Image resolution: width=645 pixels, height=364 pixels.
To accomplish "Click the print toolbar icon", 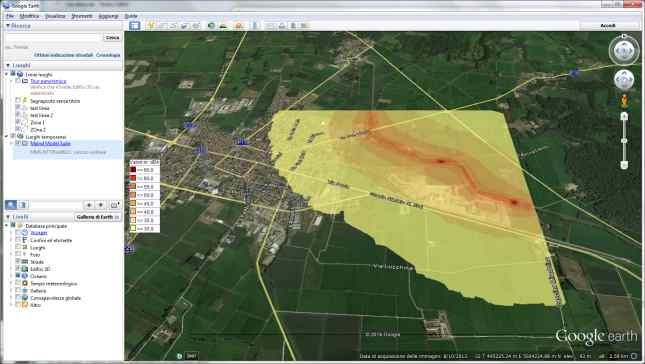I will click(x=282, y=26).
